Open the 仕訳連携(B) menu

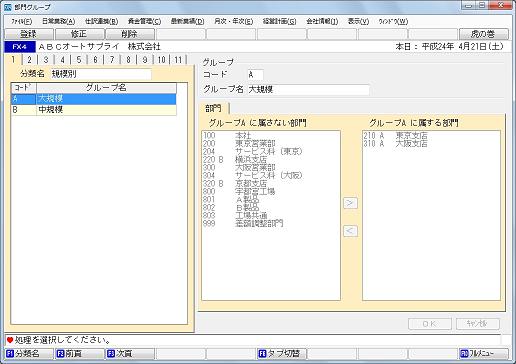coord(101,21)
